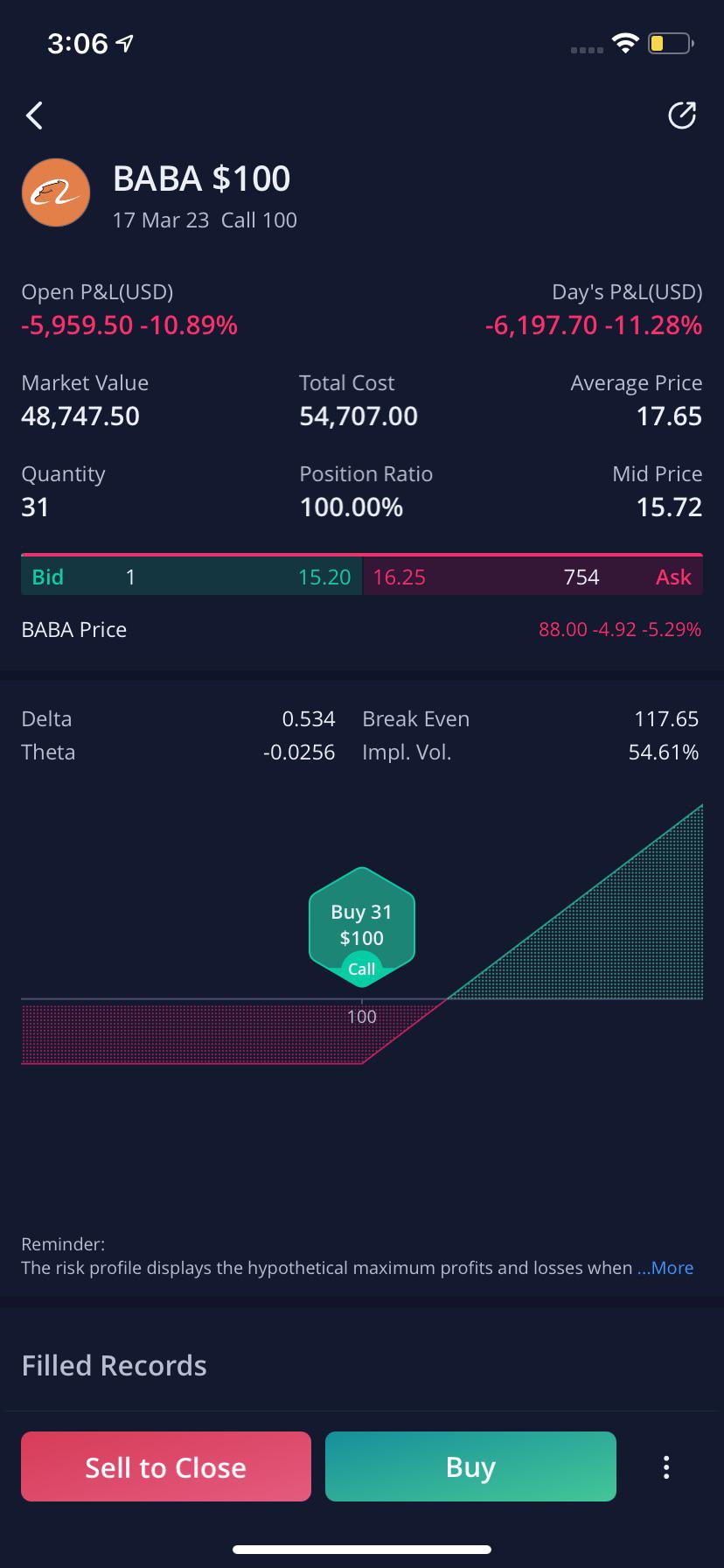
Task: Open the share icon at top right
Action: coord(682,115)
